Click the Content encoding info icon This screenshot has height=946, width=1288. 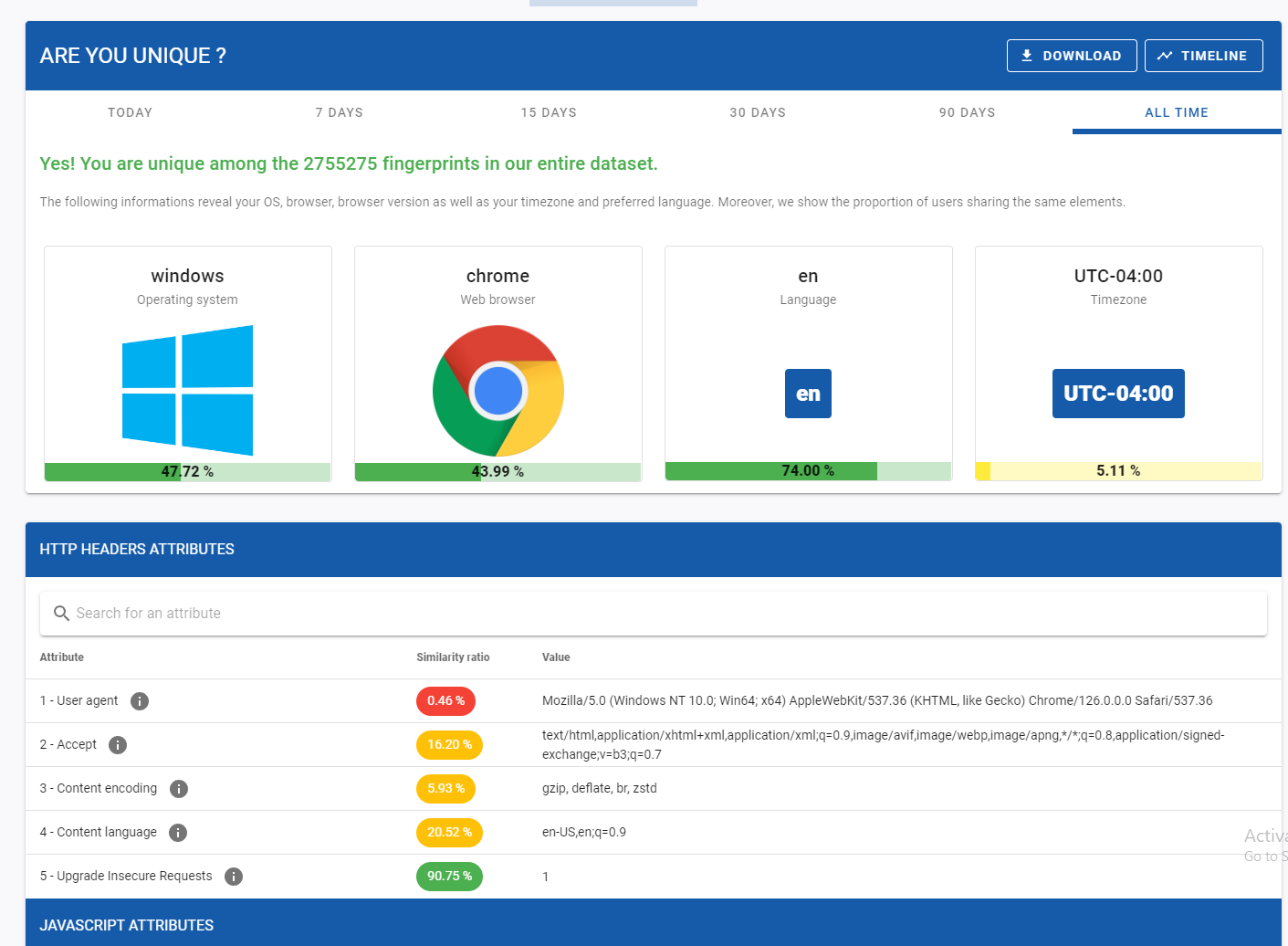179,789
